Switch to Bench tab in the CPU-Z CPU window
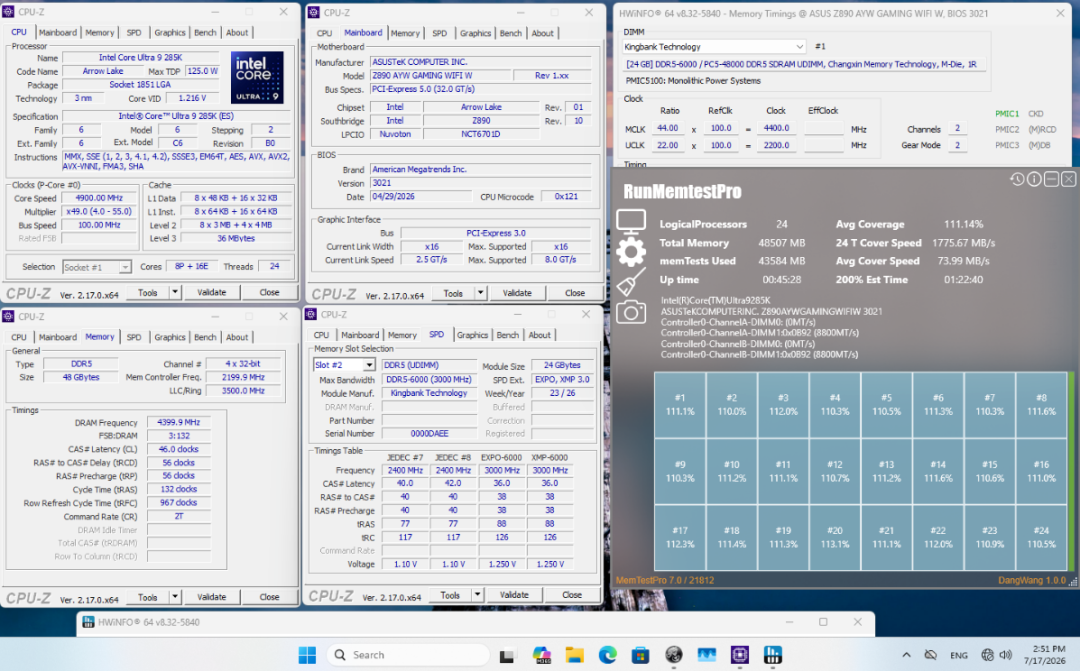1080x671 pixels. 205,32
